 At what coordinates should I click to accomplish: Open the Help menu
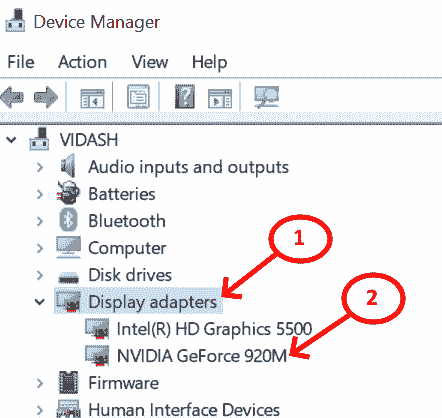coord(210,63)
